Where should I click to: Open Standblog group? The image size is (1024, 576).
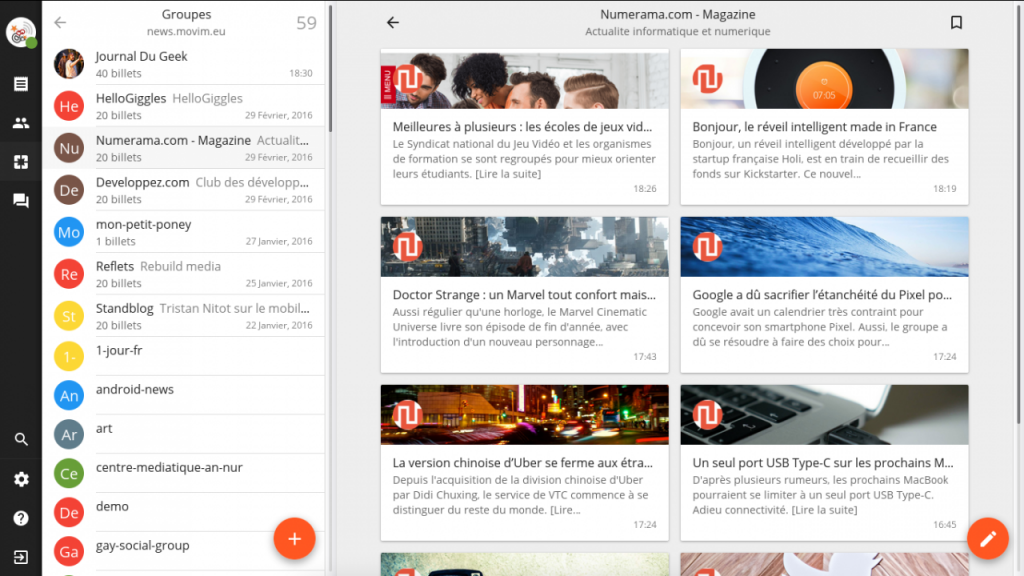tap(184, 316)
